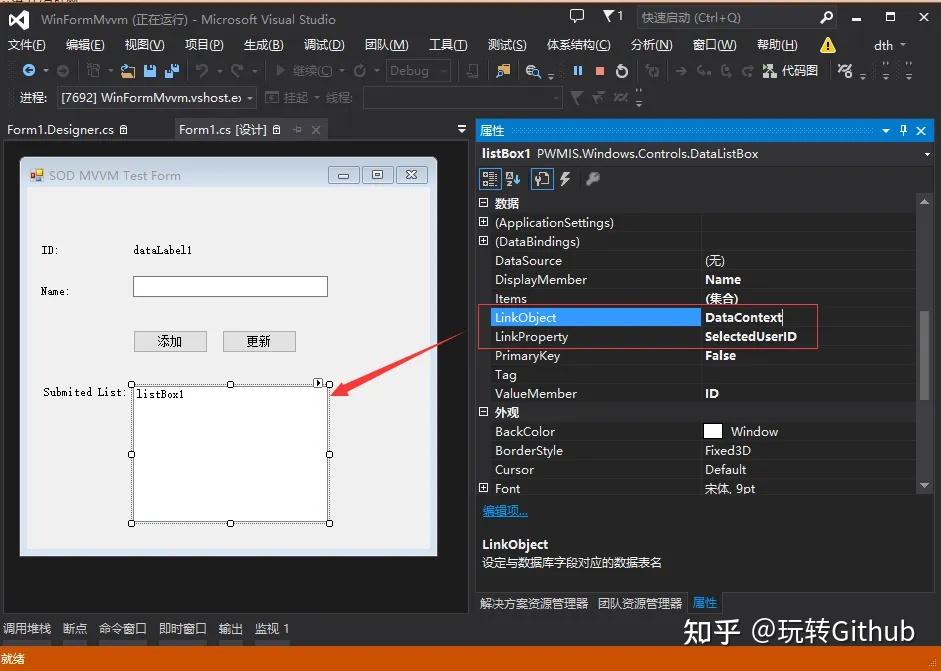Image resolution: width=941 pixels, height=671 pixels.
Task: Open the dth account dropdown
Action: tap(889, 45)
